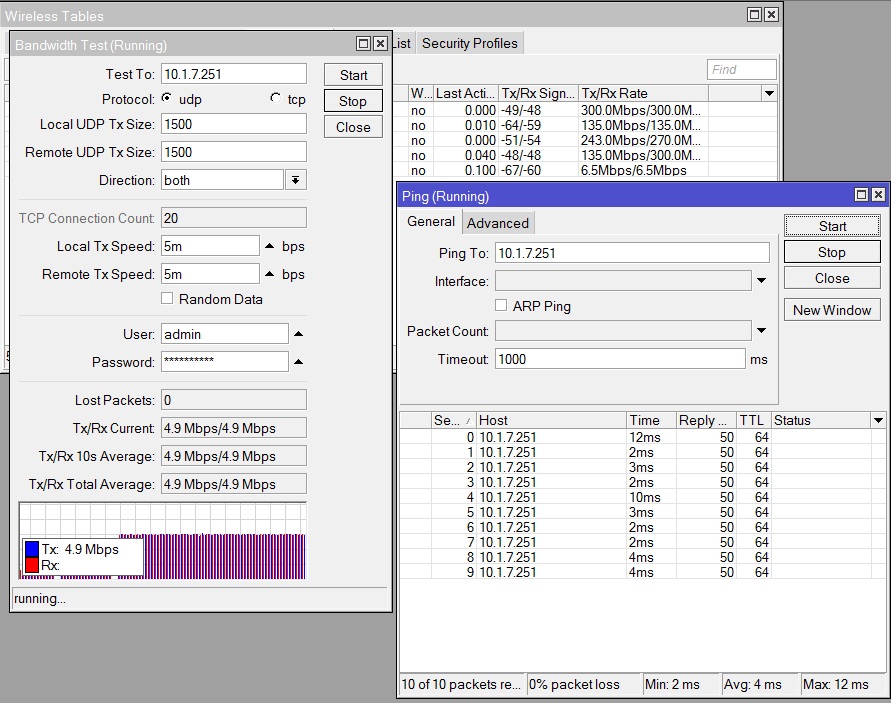Screen dimensions: 891x703
Task: Open the Security Profiles tab
Action: (469, 43)
